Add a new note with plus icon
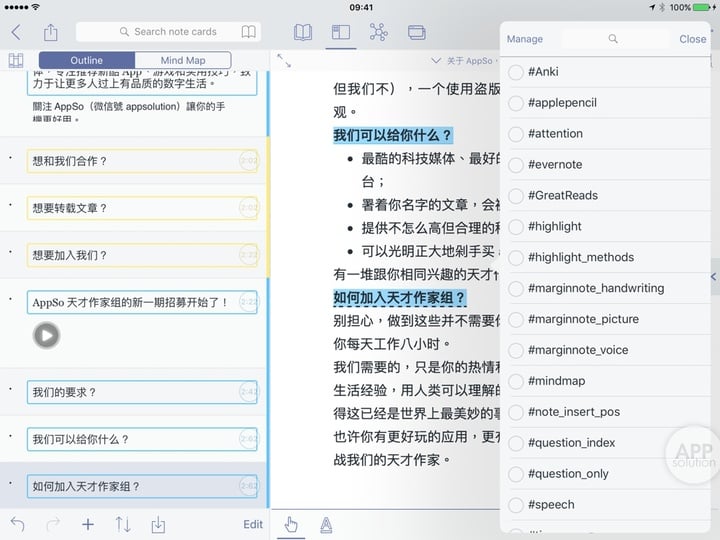 click(x=88, y=524)
